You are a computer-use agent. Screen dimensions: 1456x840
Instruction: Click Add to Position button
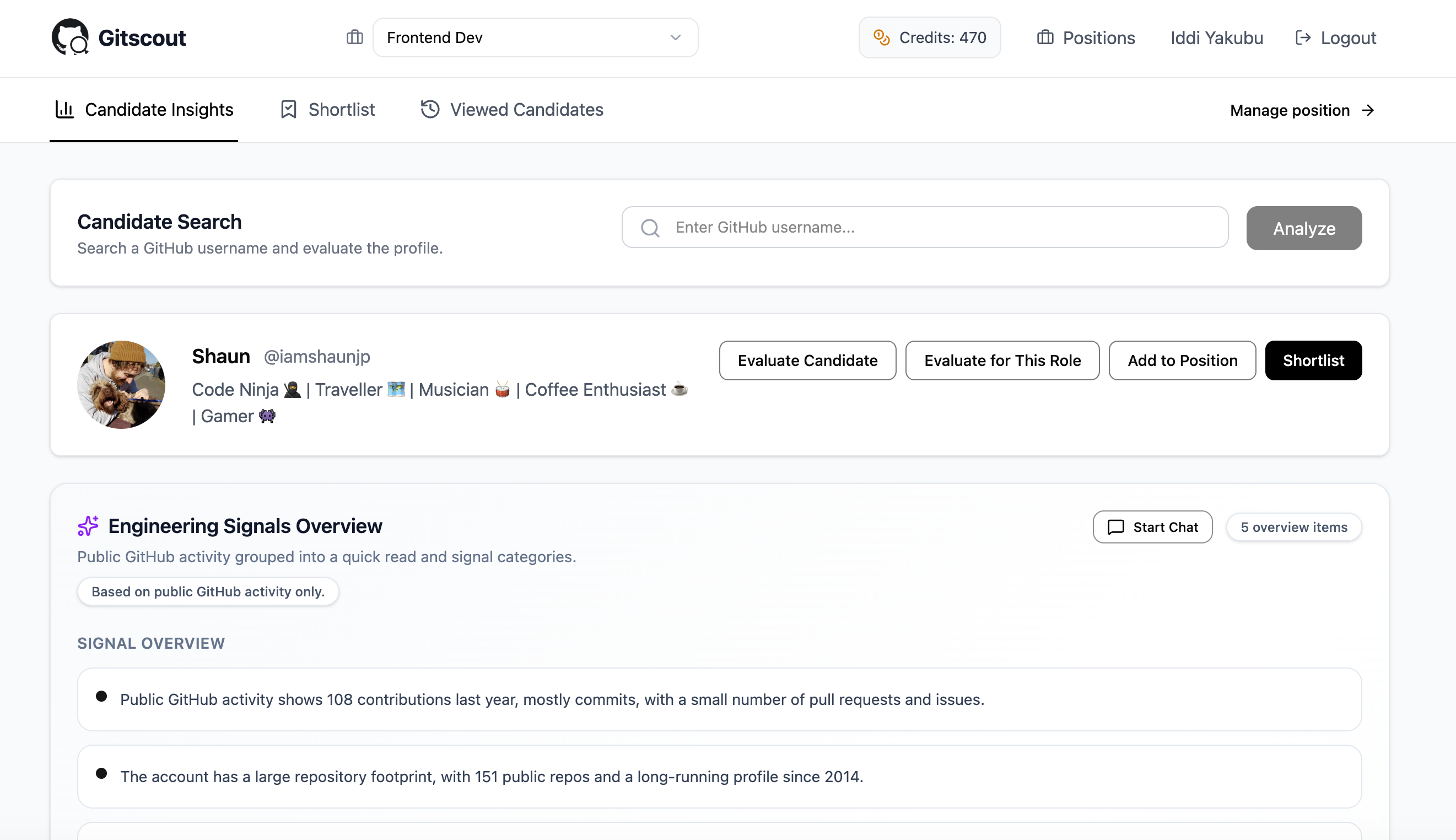tap(1182, 360)
